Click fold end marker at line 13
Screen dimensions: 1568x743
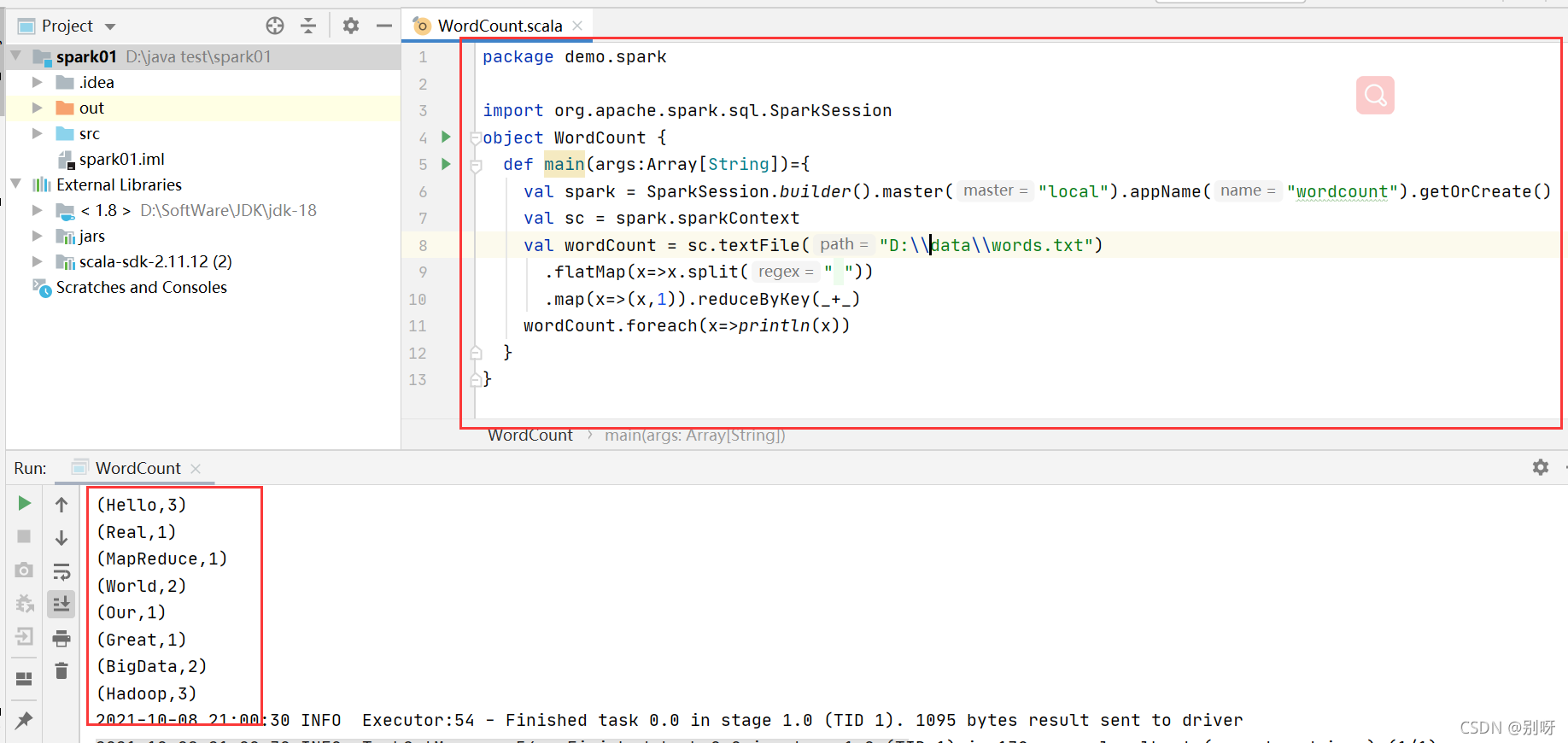[476, 379]
